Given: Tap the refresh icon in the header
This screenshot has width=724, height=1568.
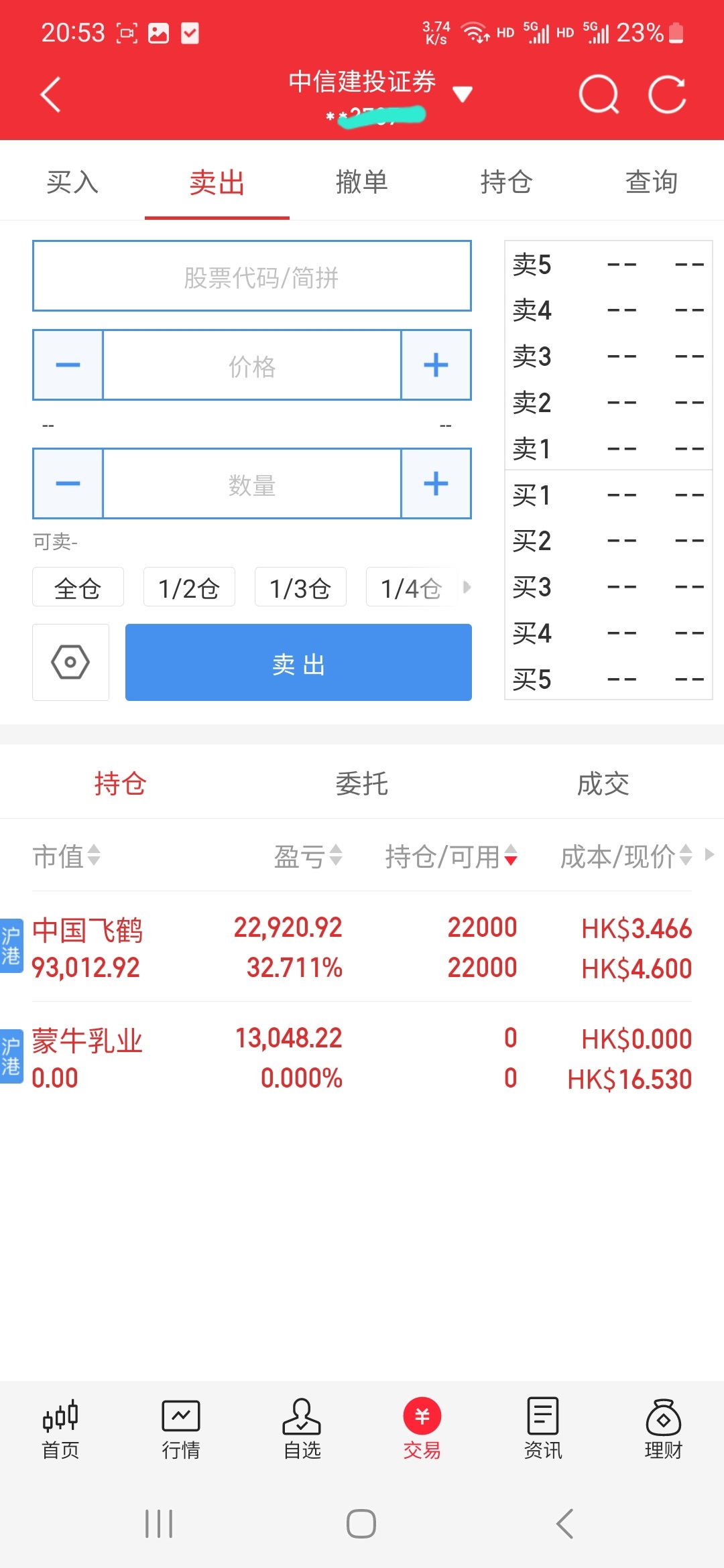Looking at the screenshot, I should (x=667, y=94).
